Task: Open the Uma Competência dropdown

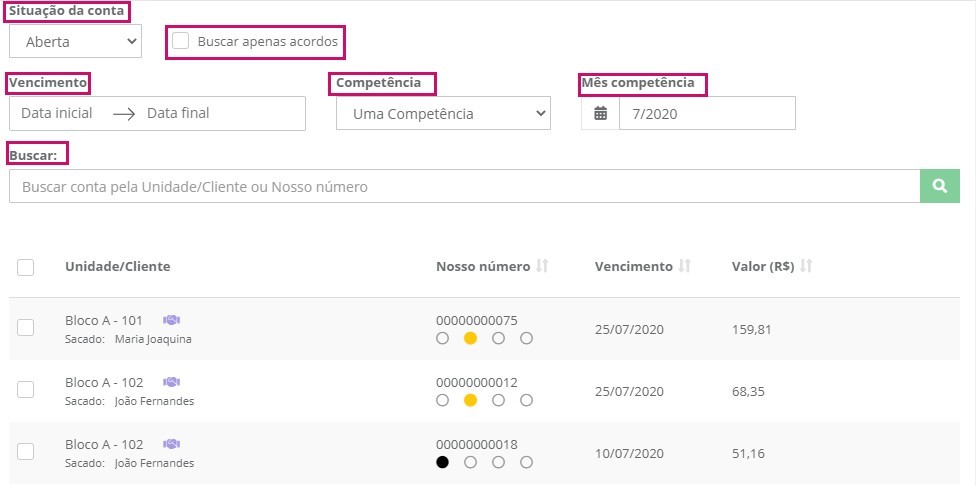Action: pyautogui.click(x=443, y=113)
